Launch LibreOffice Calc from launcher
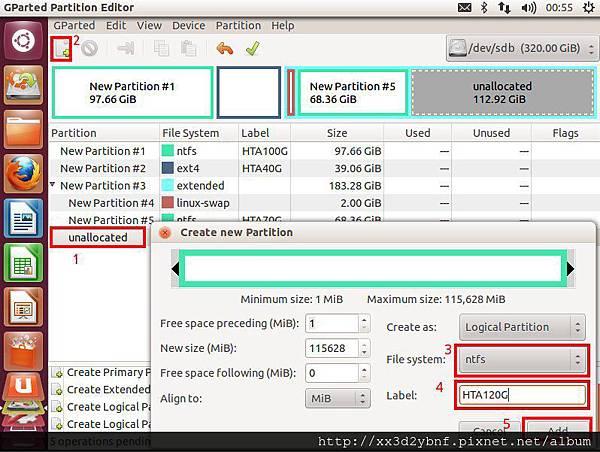Image resolution: width=600 pixels, height=452 pixels. pos(23,263)
